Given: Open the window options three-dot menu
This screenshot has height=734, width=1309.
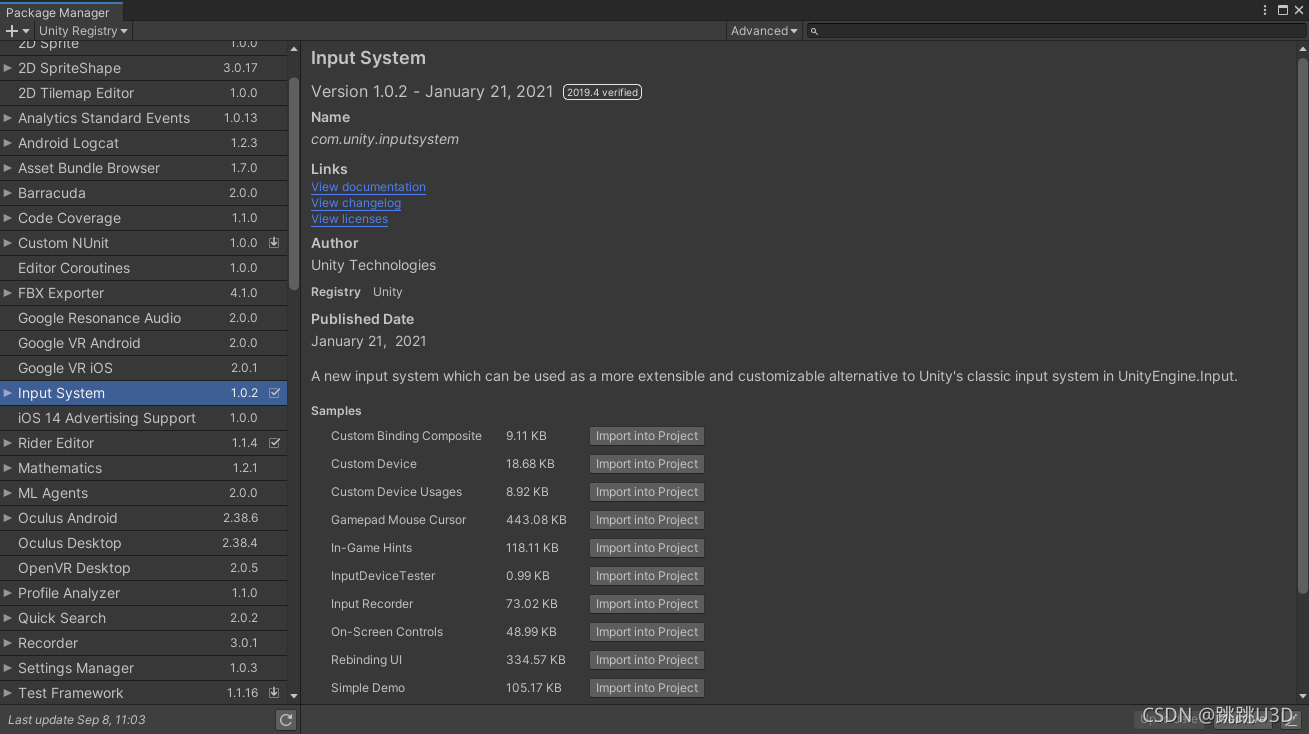Looking at the screenshot, I should coord(1266,10).
